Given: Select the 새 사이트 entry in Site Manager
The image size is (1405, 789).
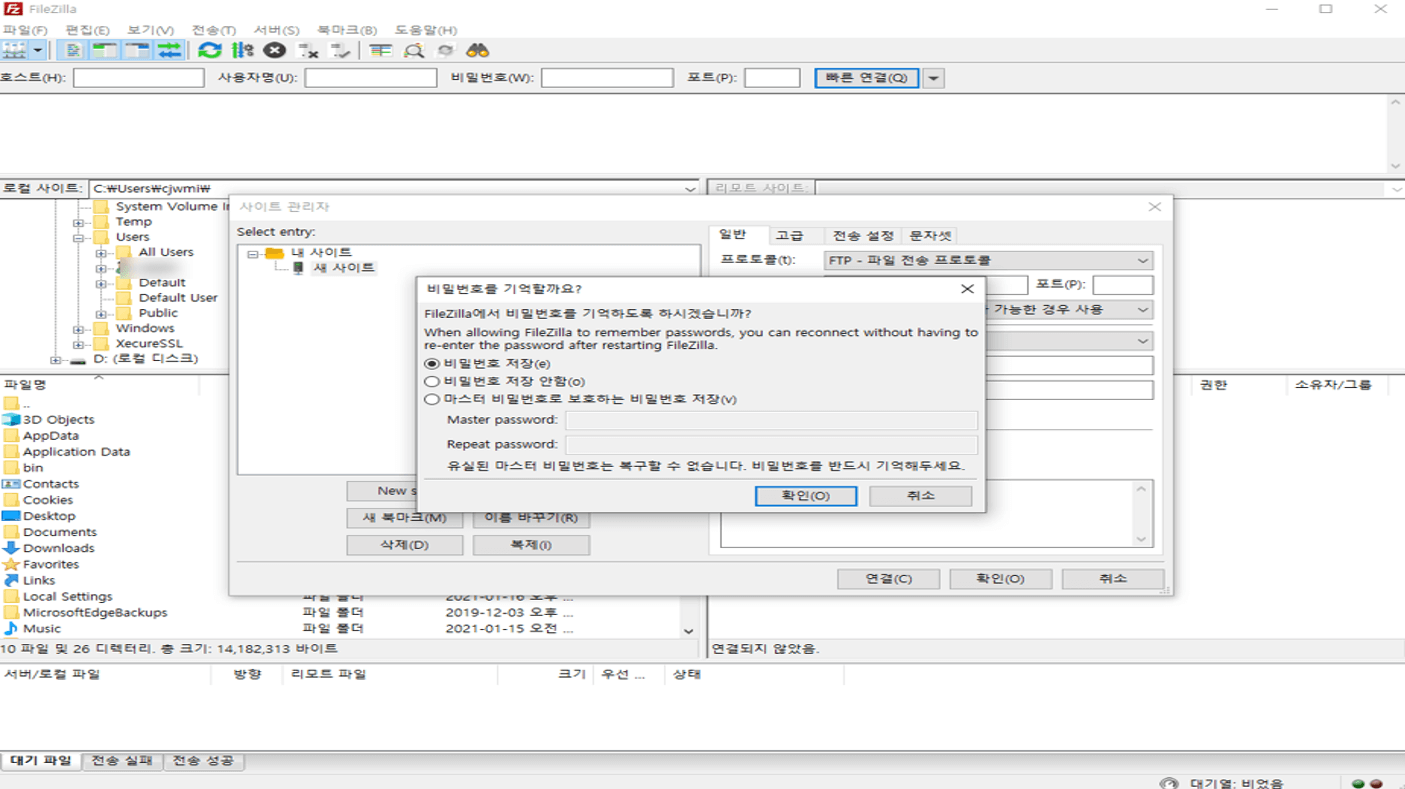Looking at the screenshot, I should pos(344,268).
